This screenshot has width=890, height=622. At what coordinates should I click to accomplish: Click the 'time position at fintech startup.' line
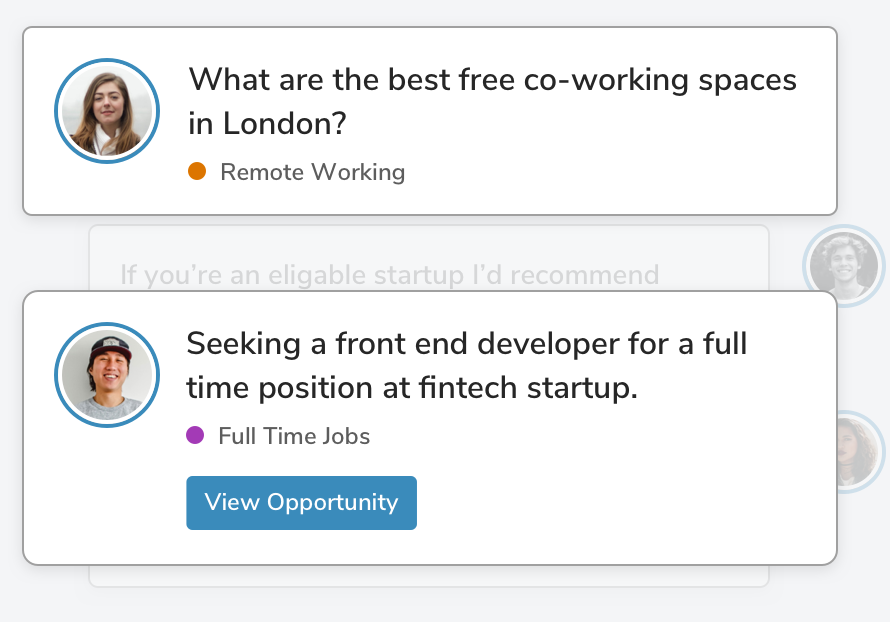(x=412, y=388)
